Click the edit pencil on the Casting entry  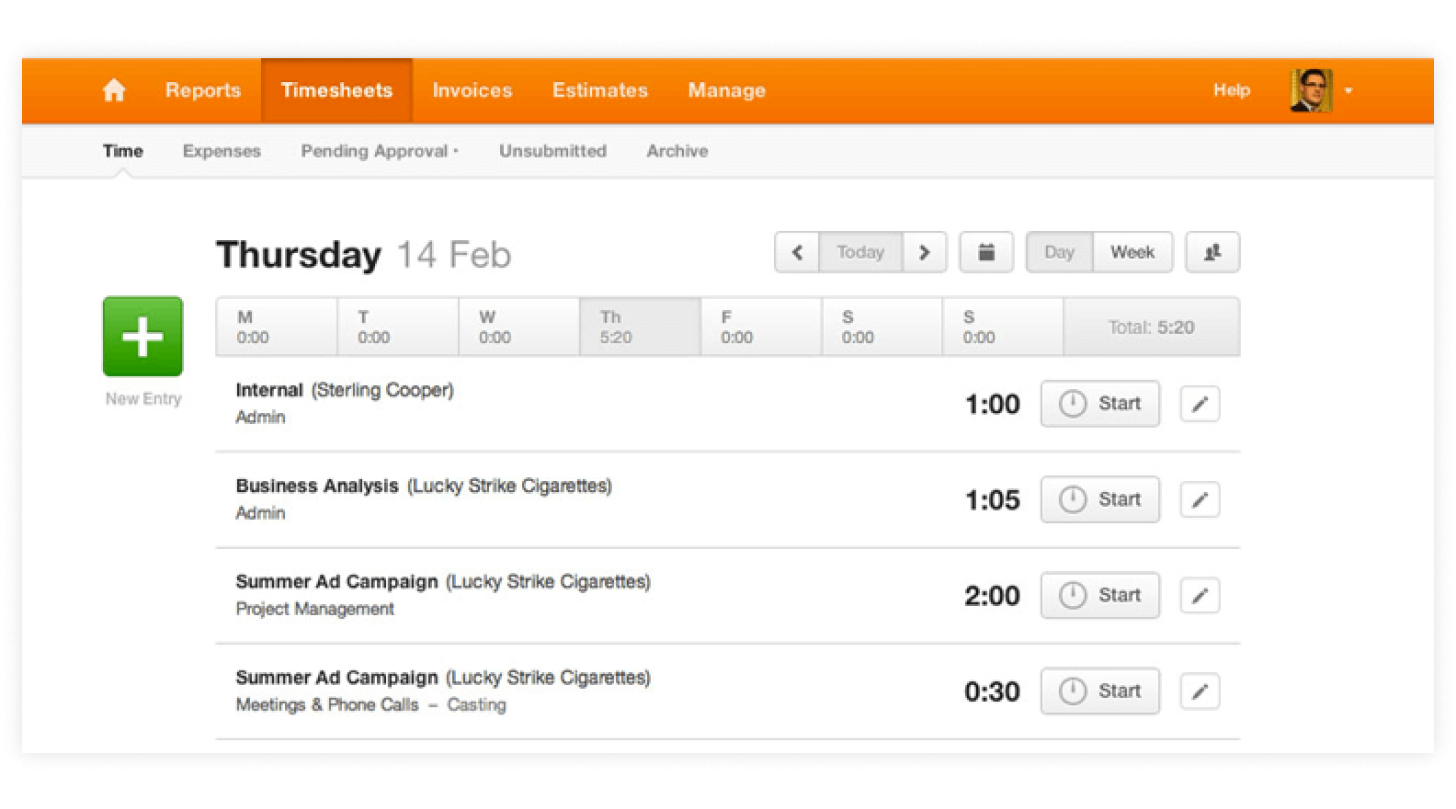pos(1199,690)
